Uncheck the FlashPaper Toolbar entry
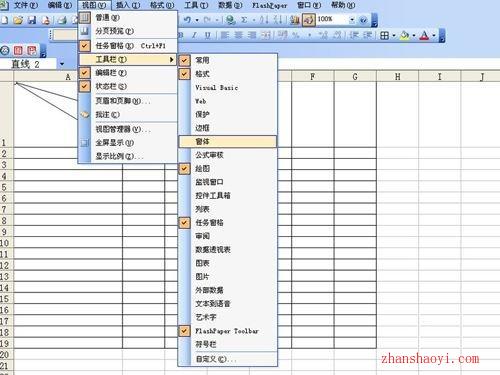This screenshot has width=500, height=375. [x=227, y=331]
